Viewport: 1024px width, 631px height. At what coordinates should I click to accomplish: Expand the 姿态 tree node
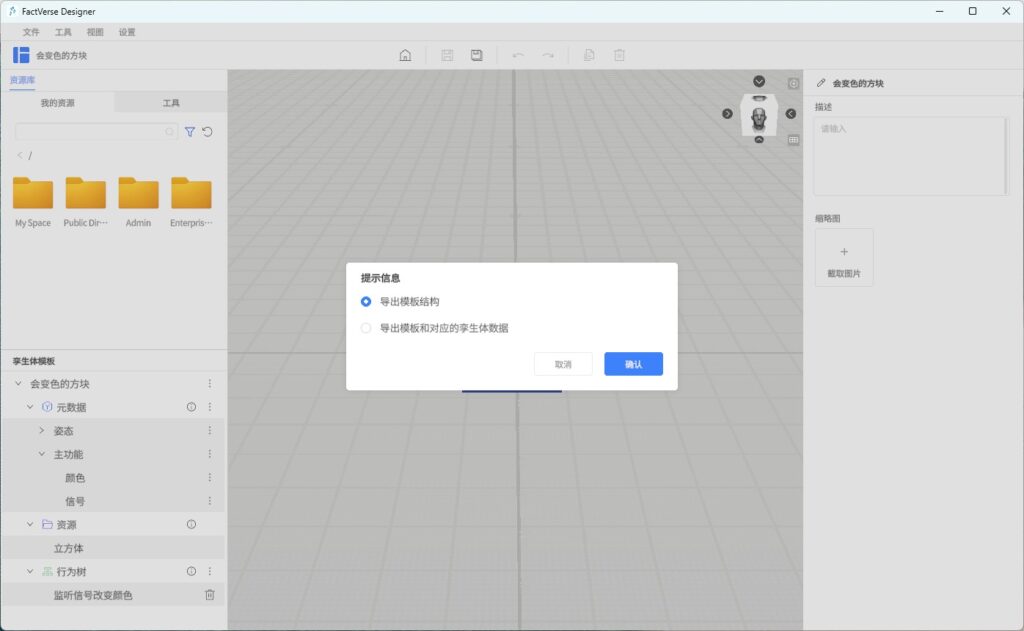(x=41, y=431)
